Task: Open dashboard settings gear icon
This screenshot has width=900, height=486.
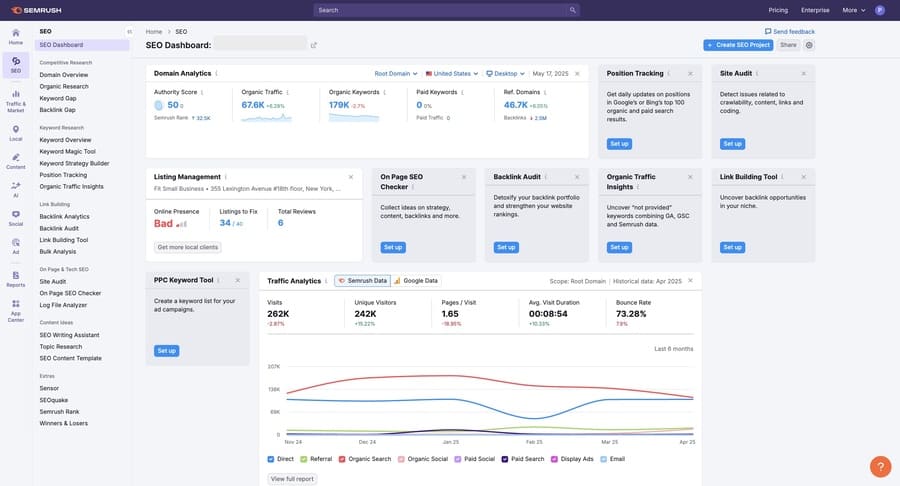Action: click(x=809, y=45)
